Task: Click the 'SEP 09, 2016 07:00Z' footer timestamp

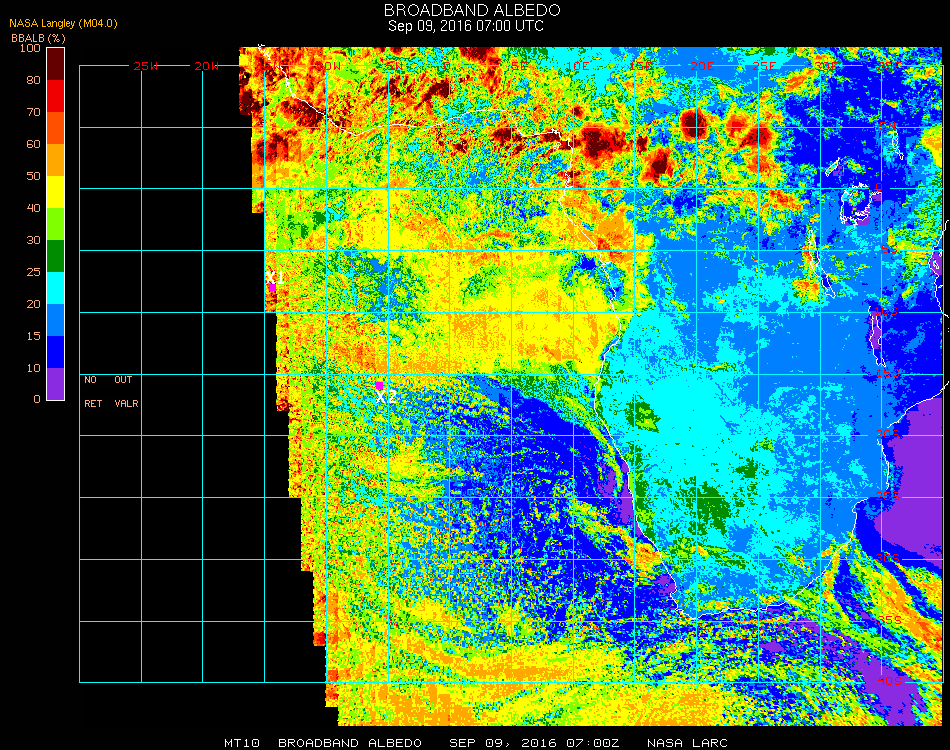Action: (x=534, y=743)
